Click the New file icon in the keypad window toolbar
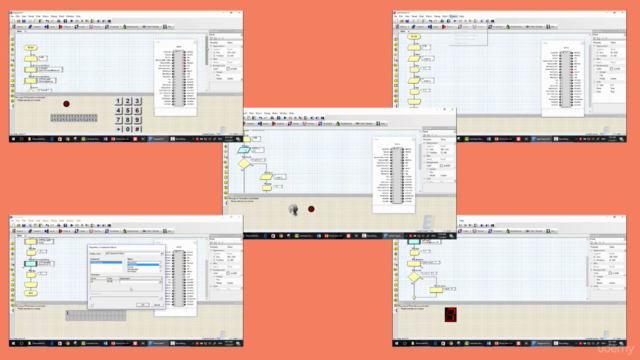This screenshot has height=360, width=640. pos(13,21)
